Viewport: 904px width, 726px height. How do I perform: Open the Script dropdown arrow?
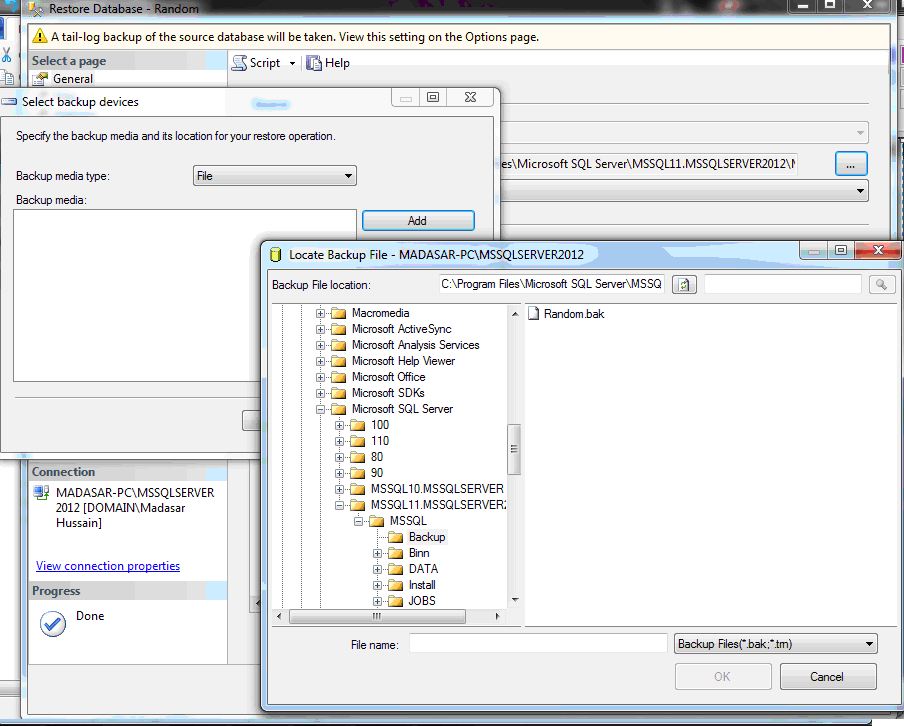coord(293,63)
